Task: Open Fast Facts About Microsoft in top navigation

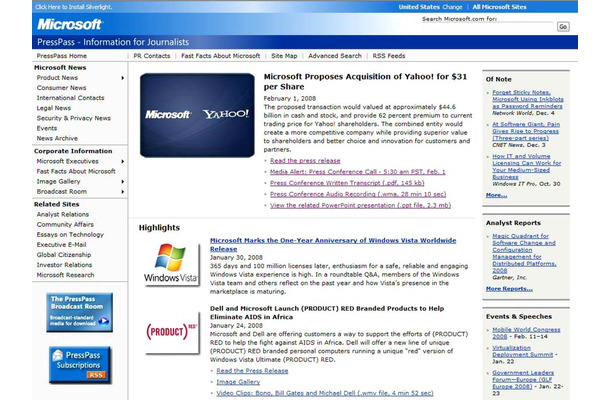Action: click(221, 56)
